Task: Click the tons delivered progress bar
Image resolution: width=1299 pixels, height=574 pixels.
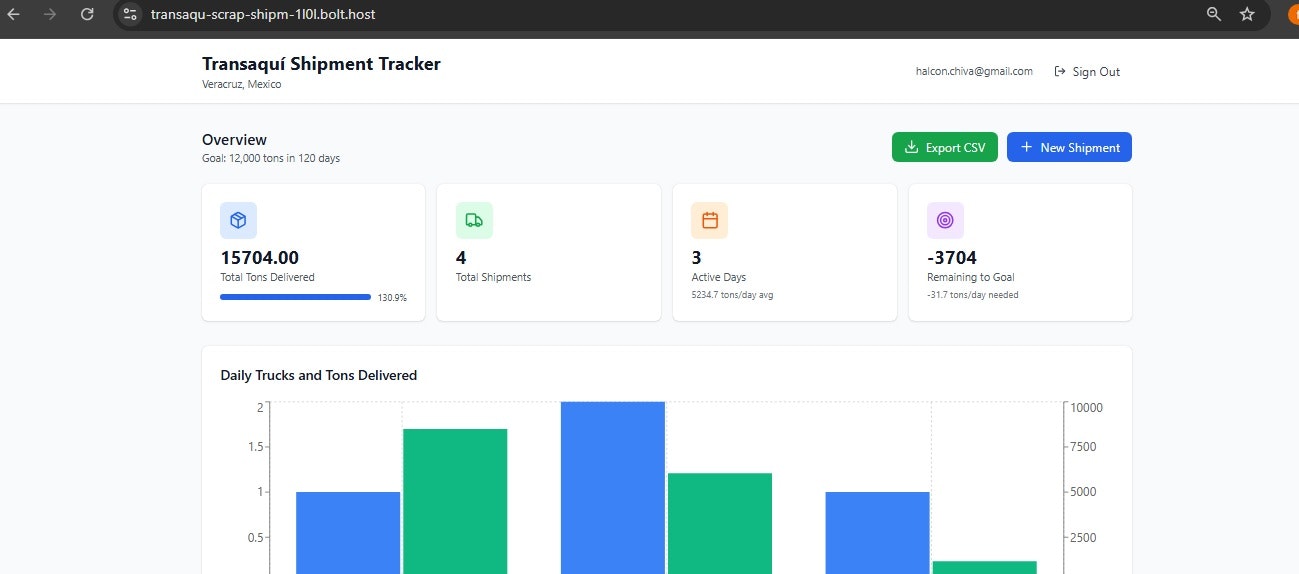Action: (x=295, y=297)
